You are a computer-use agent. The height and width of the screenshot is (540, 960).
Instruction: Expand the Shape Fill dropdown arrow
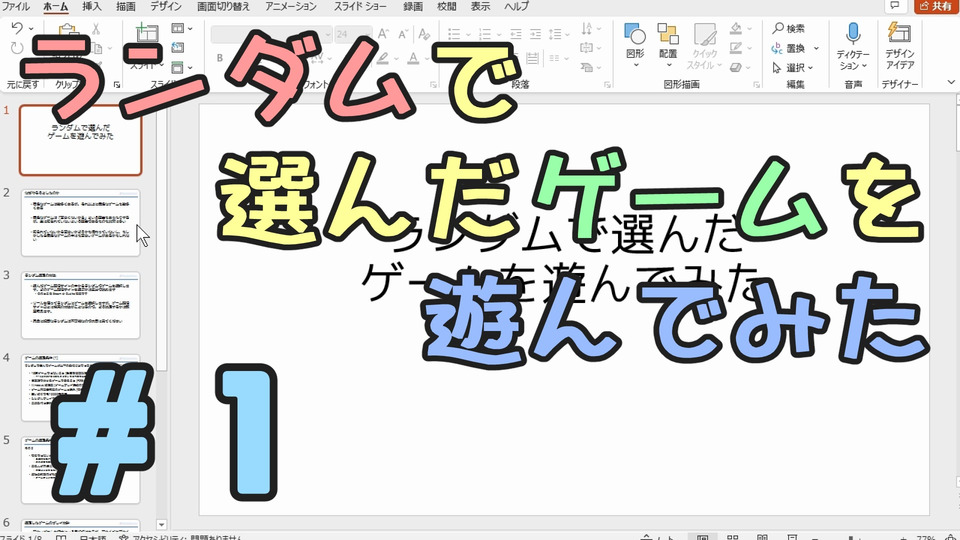pyautogui.click(x=749, y=29)
